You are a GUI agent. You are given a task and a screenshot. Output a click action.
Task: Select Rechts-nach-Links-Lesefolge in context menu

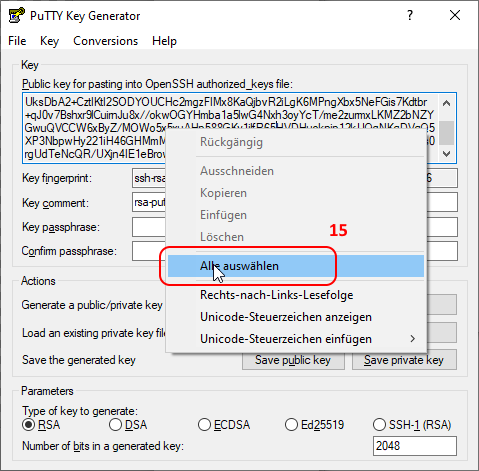[x=296, y=295]
